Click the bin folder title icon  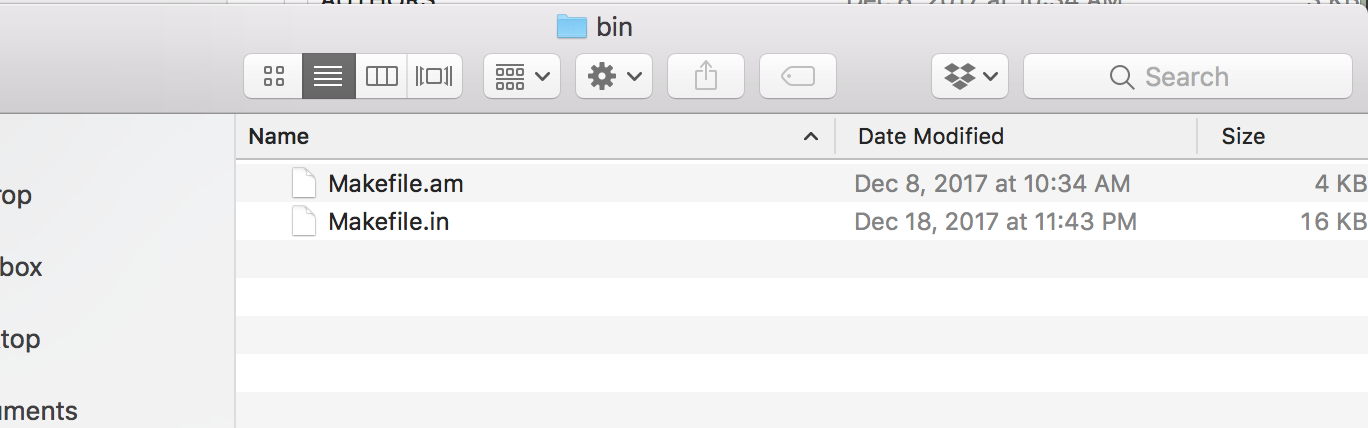click(x=571, y=27)
